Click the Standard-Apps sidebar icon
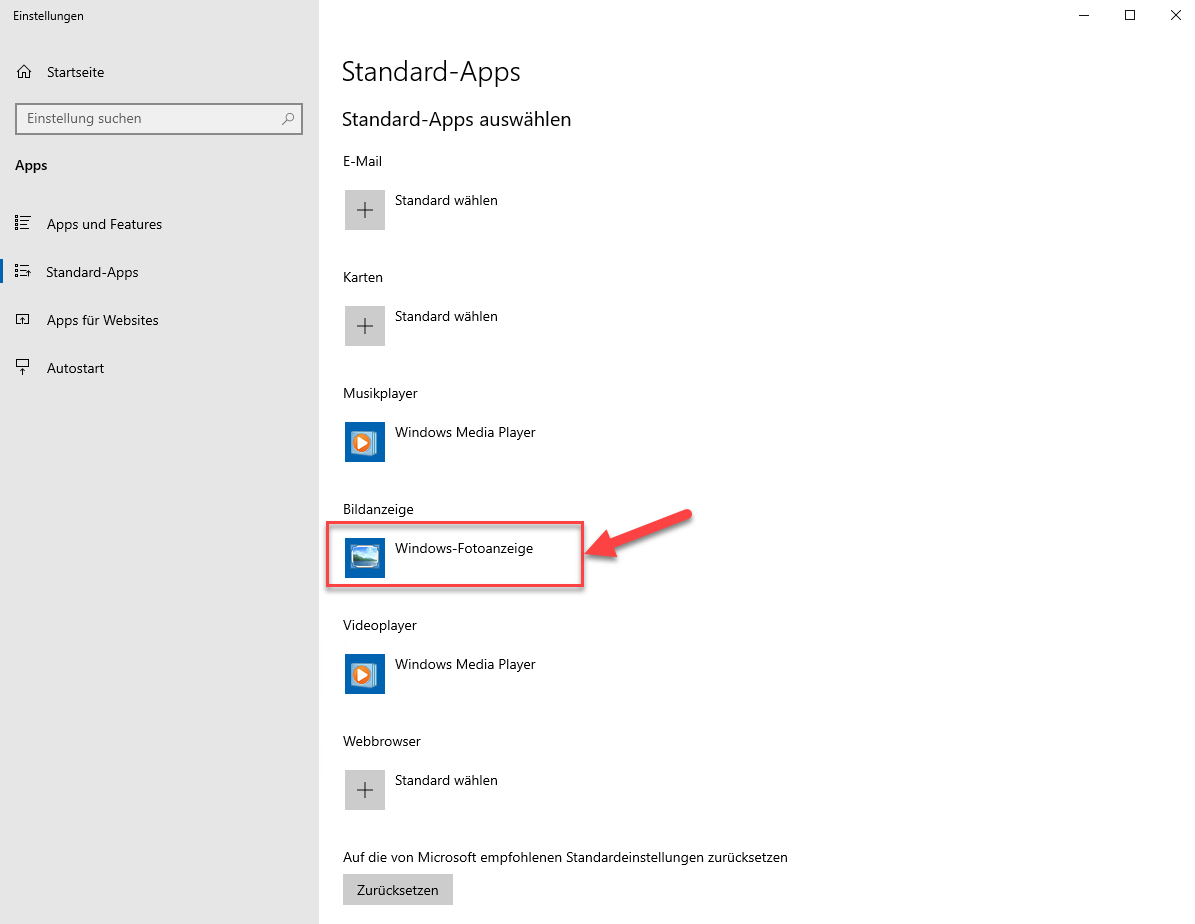This screenshot has height=924, width=1195. 23,271
